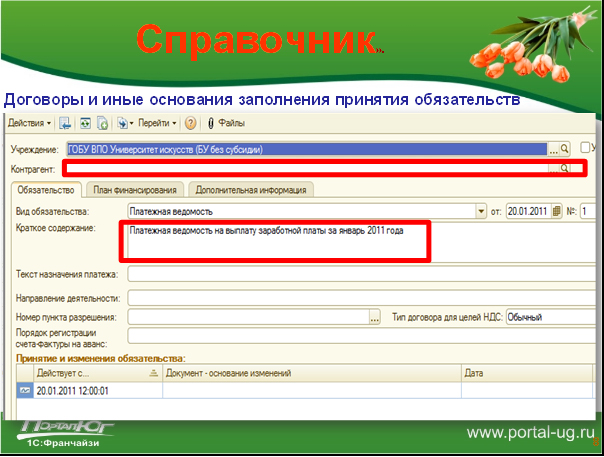604x457 pixels.
Task: Click magnifier icon in Учреждение field
Action: tap(565, 150)
